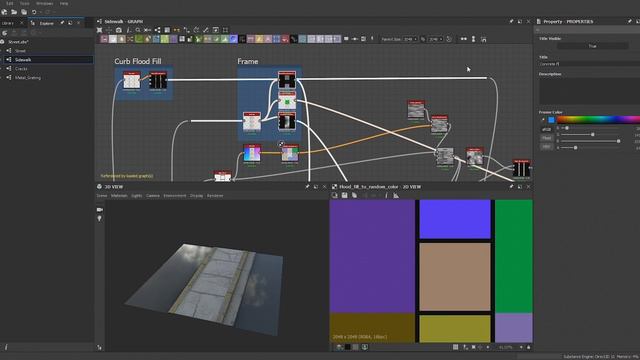Switch to the Explorer tab

coord(46,23)
